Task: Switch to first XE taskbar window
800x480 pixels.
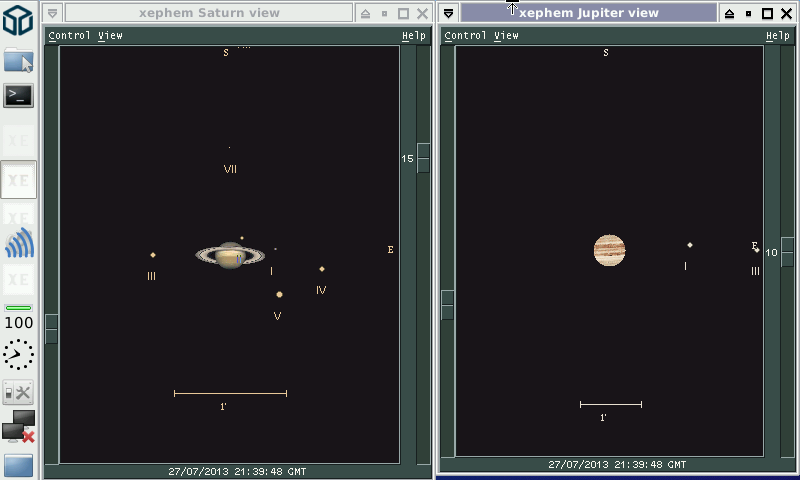Action: click(19, 140)
